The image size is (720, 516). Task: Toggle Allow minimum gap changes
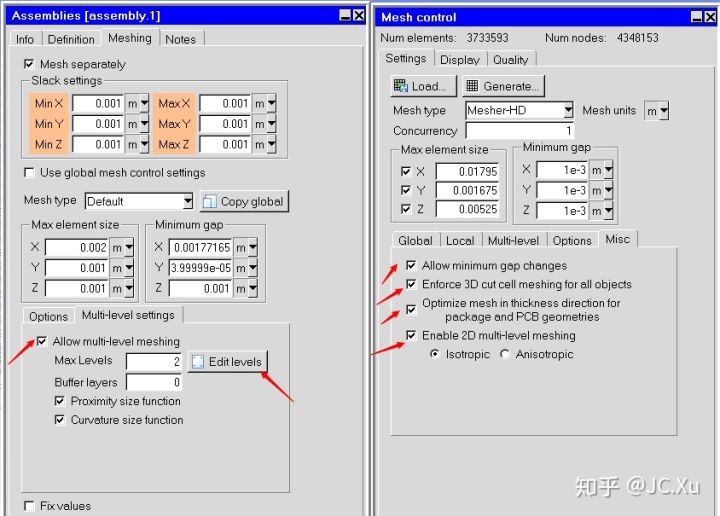[x=411, y=265]
